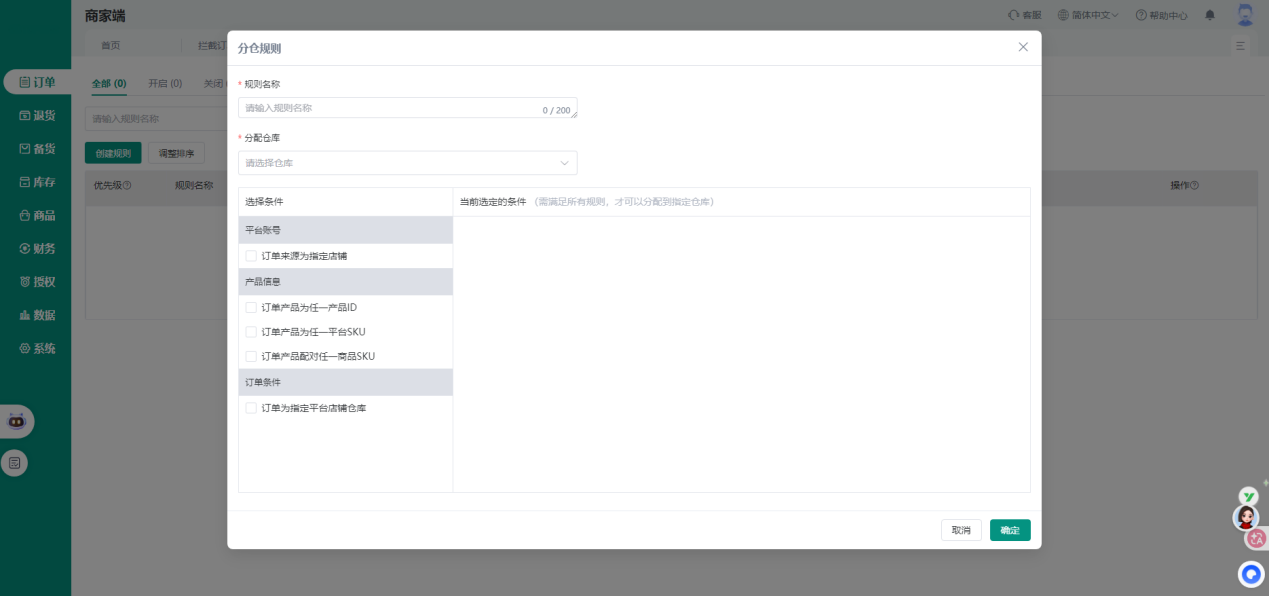Click the user avatar in top right
This screenshot has height=596, width=1269.
[1245, 15]
